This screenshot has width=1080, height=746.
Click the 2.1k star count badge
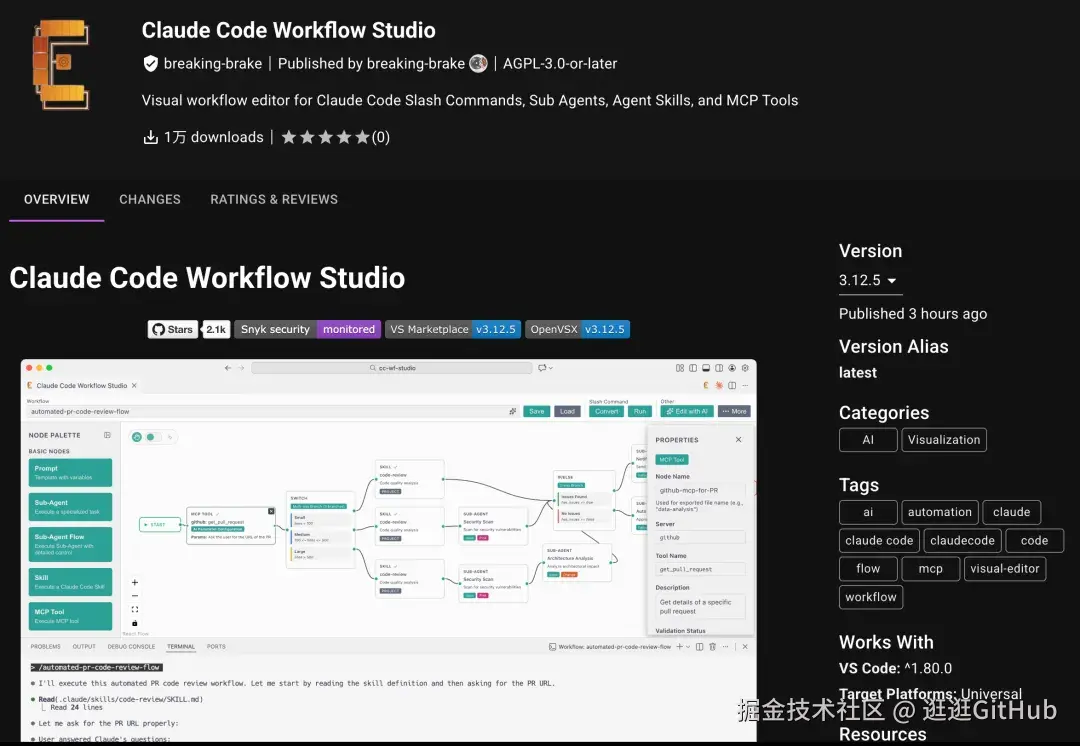click(x=216, y=329)
